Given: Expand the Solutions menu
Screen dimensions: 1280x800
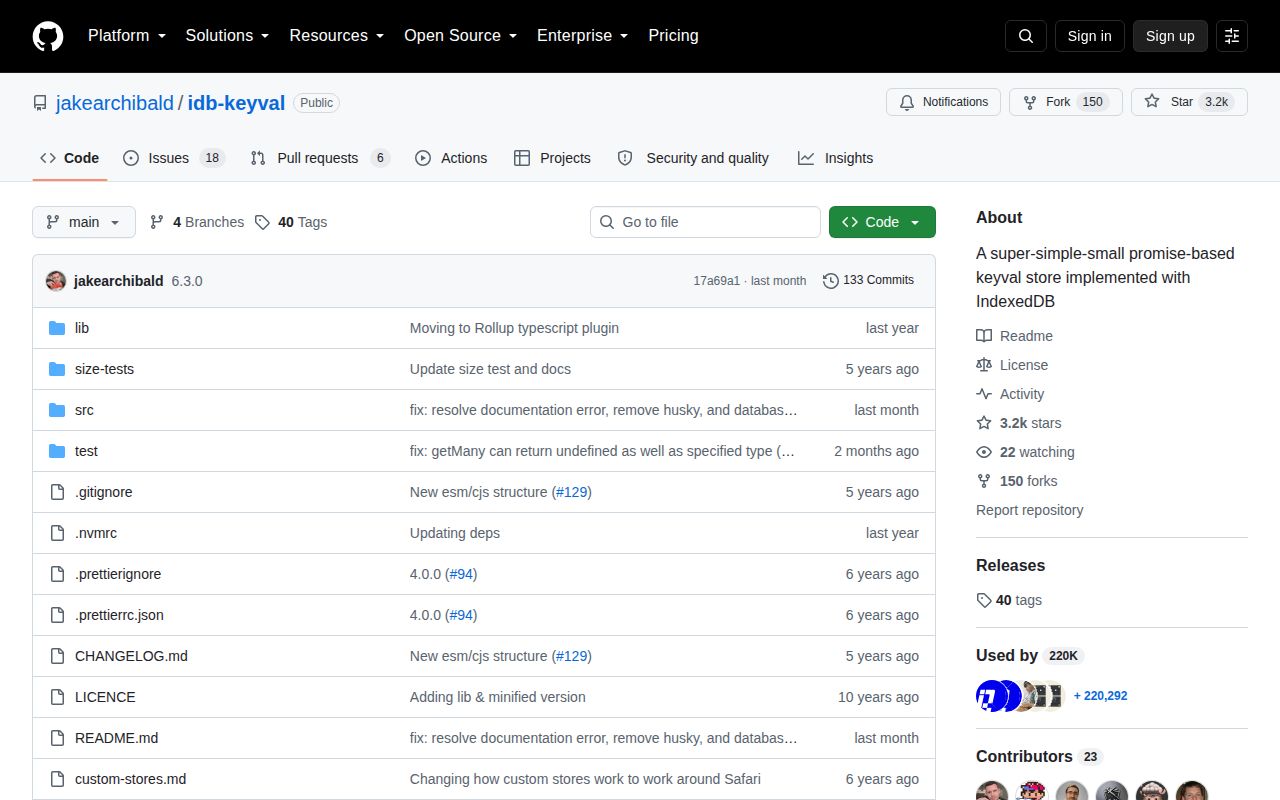Looking at the screenshot, I should pyautogui.click(x=227, y=36).
